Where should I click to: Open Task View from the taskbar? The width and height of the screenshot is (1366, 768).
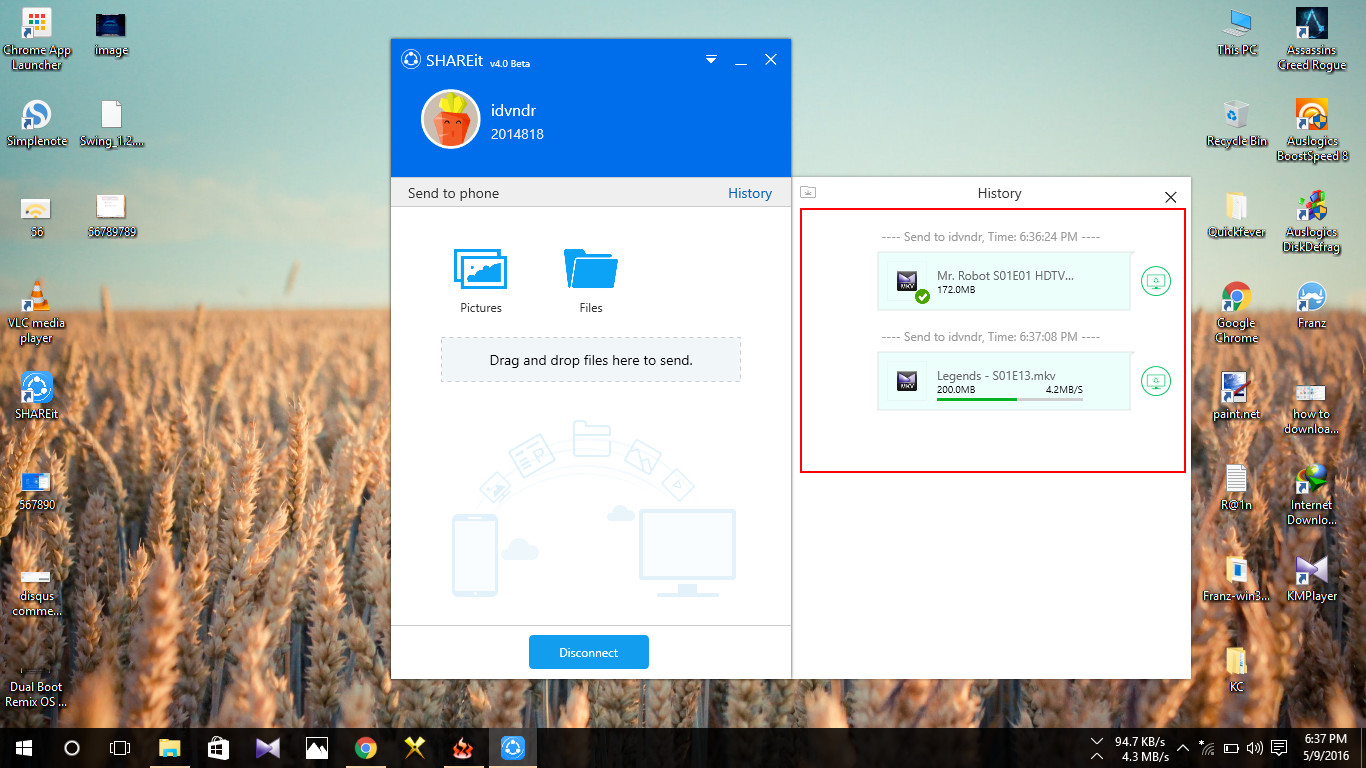[x=120, y=748]
